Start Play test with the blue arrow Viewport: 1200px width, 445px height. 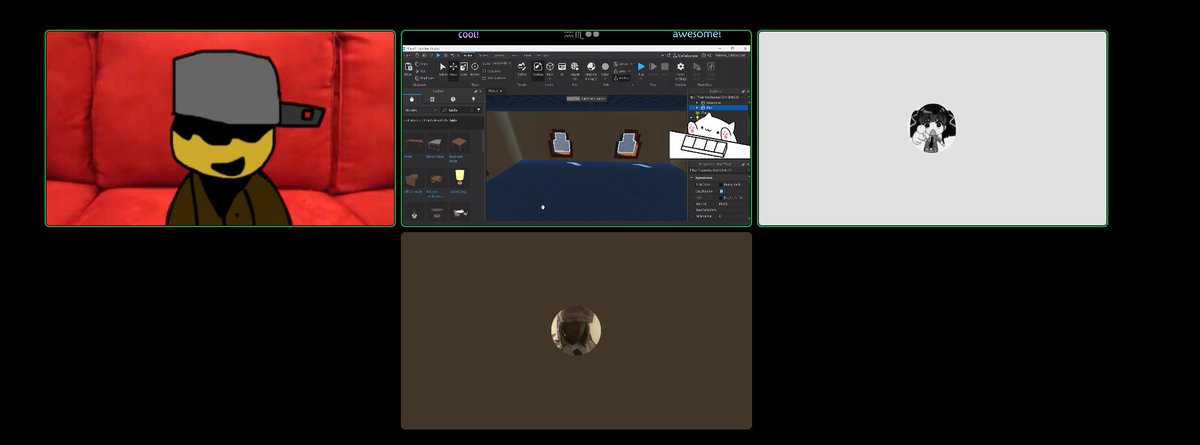click(641, 68)
